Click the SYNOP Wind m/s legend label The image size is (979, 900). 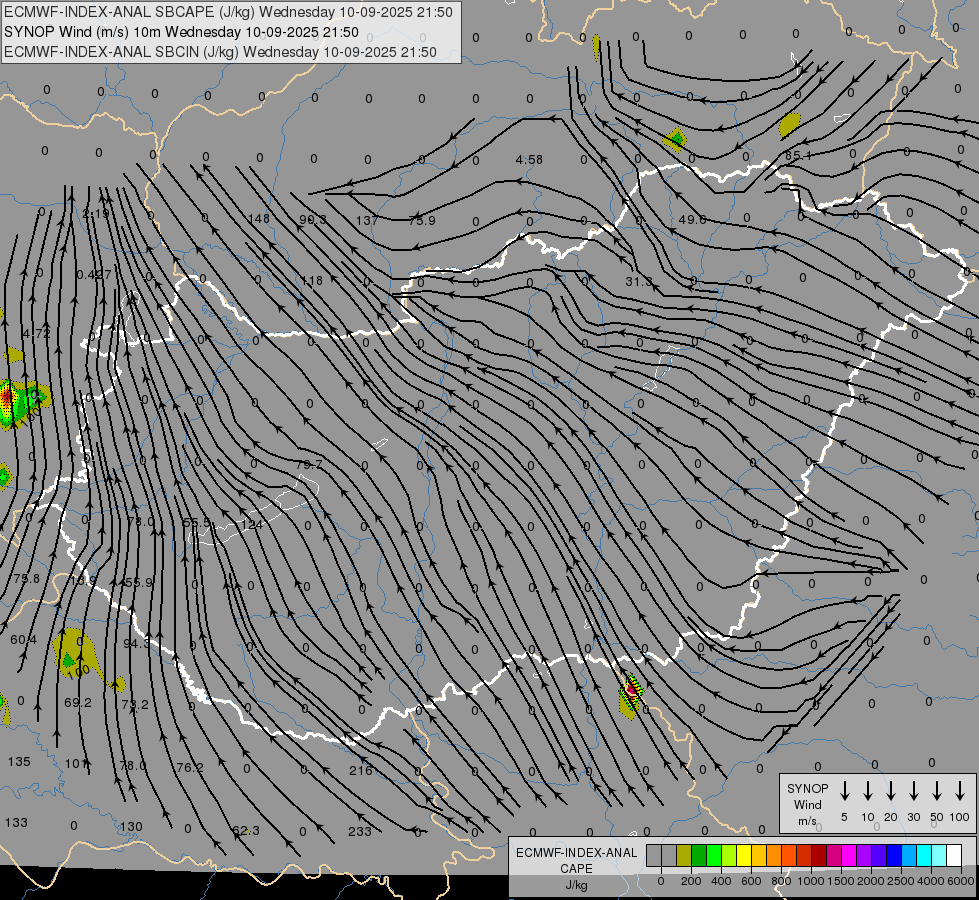[807, 804]
